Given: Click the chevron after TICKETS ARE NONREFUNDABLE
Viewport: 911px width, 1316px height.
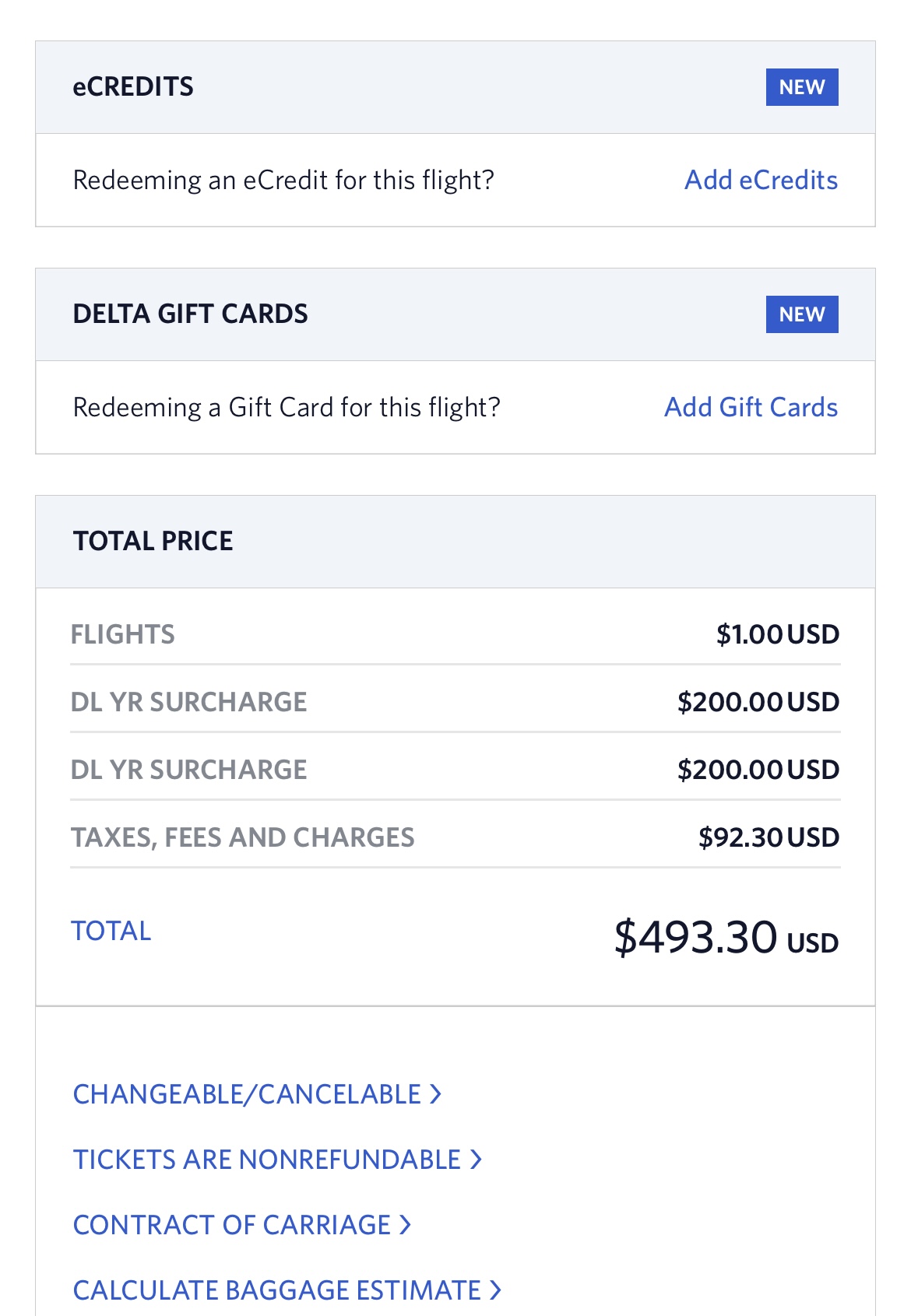Looking at the screenshot, I should (x=476, y=1160).
